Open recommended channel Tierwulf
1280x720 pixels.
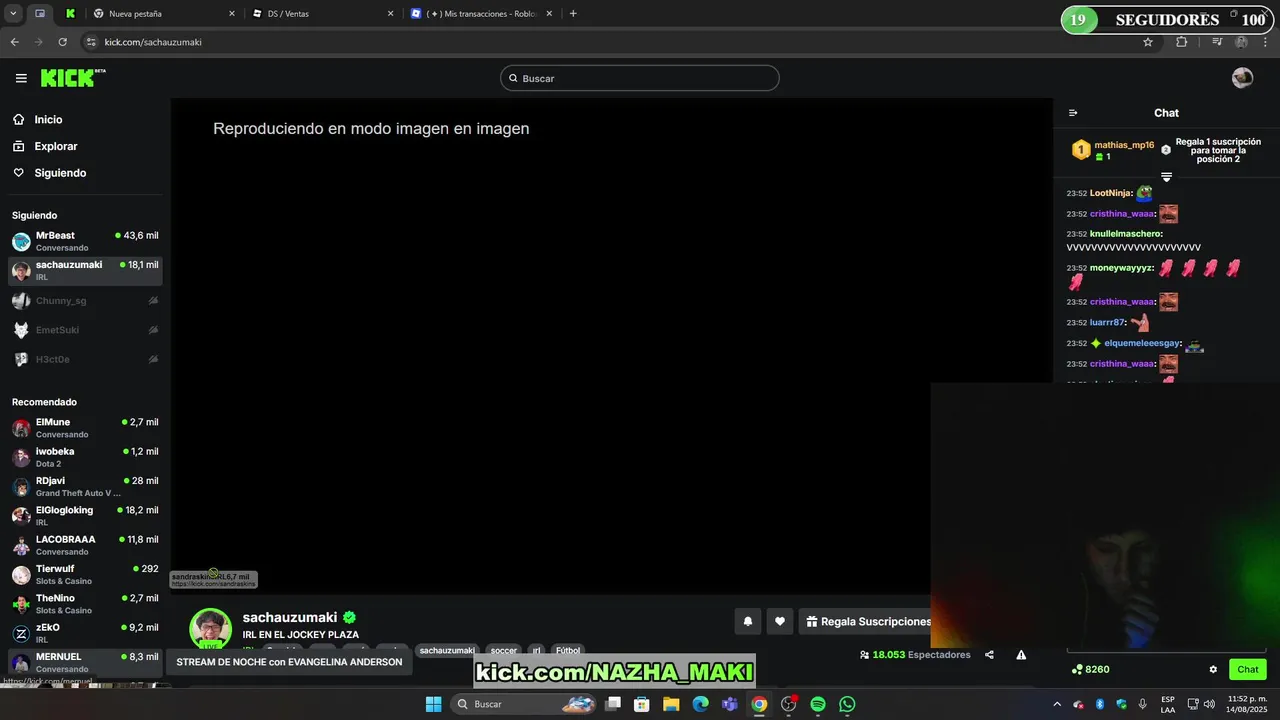85,574
